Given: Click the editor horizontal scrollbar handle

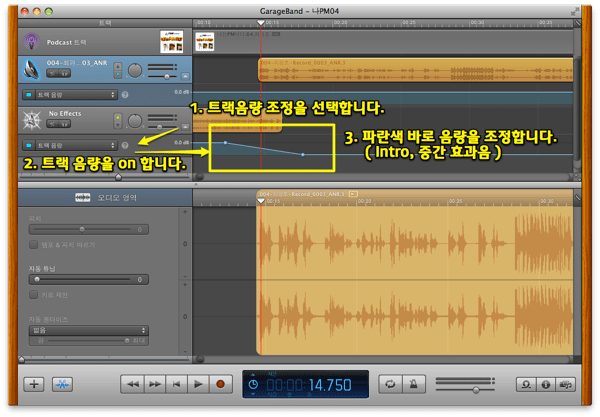Looking at the screenshot, I should (x=200, y=359).
